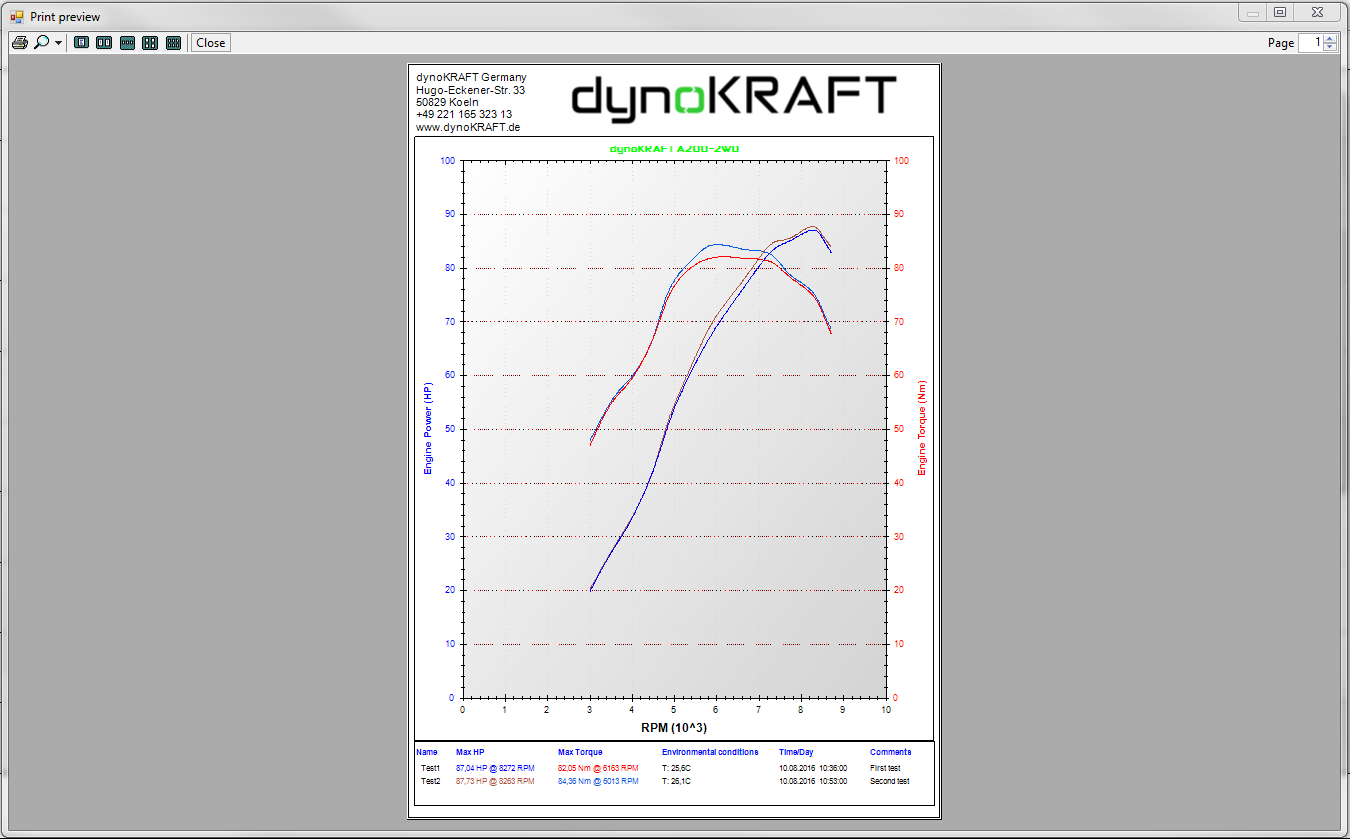Switch to one page view
Viewport: 1350px width, 839px height.
click(81, 43)
